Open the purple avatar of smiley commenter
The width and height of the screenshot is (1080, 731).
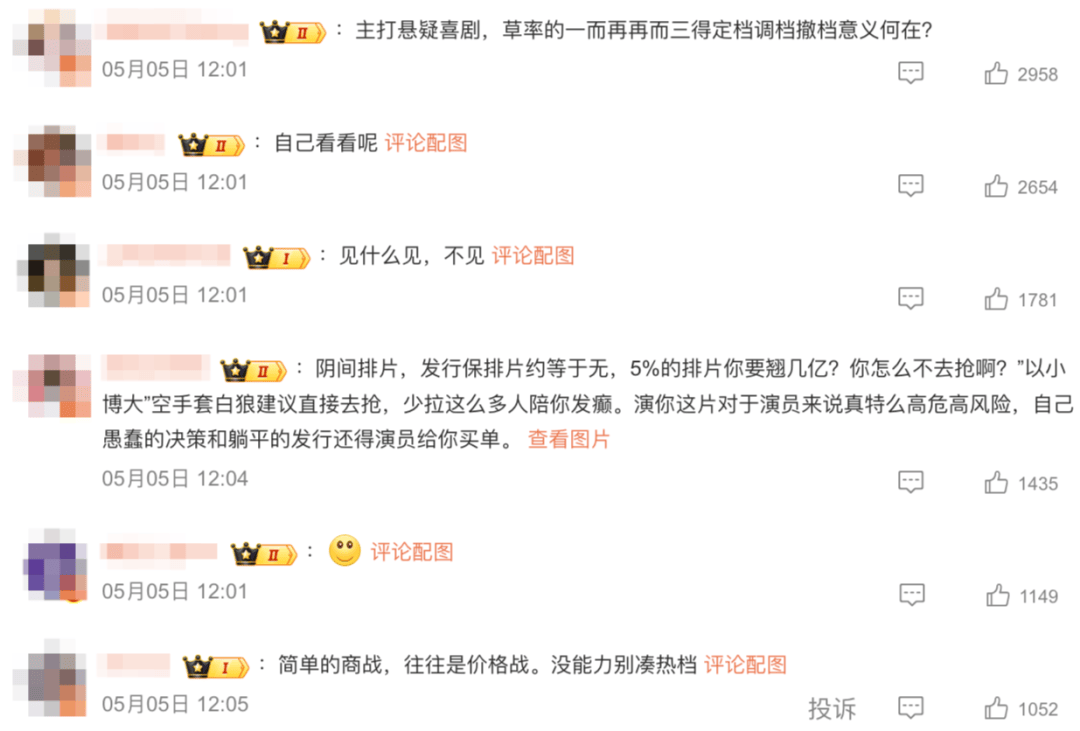pos(56,566)
